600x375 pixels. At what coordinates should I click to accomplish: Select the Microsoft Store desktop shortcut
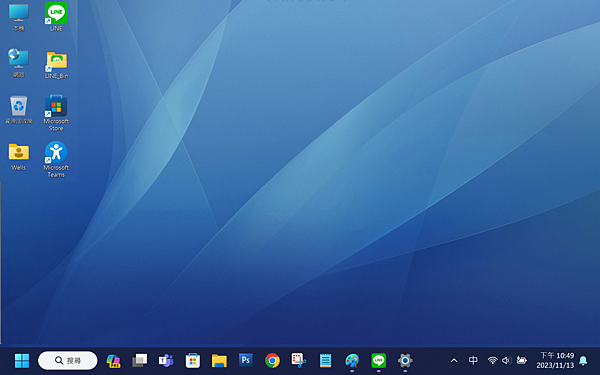tap(56, 113)
